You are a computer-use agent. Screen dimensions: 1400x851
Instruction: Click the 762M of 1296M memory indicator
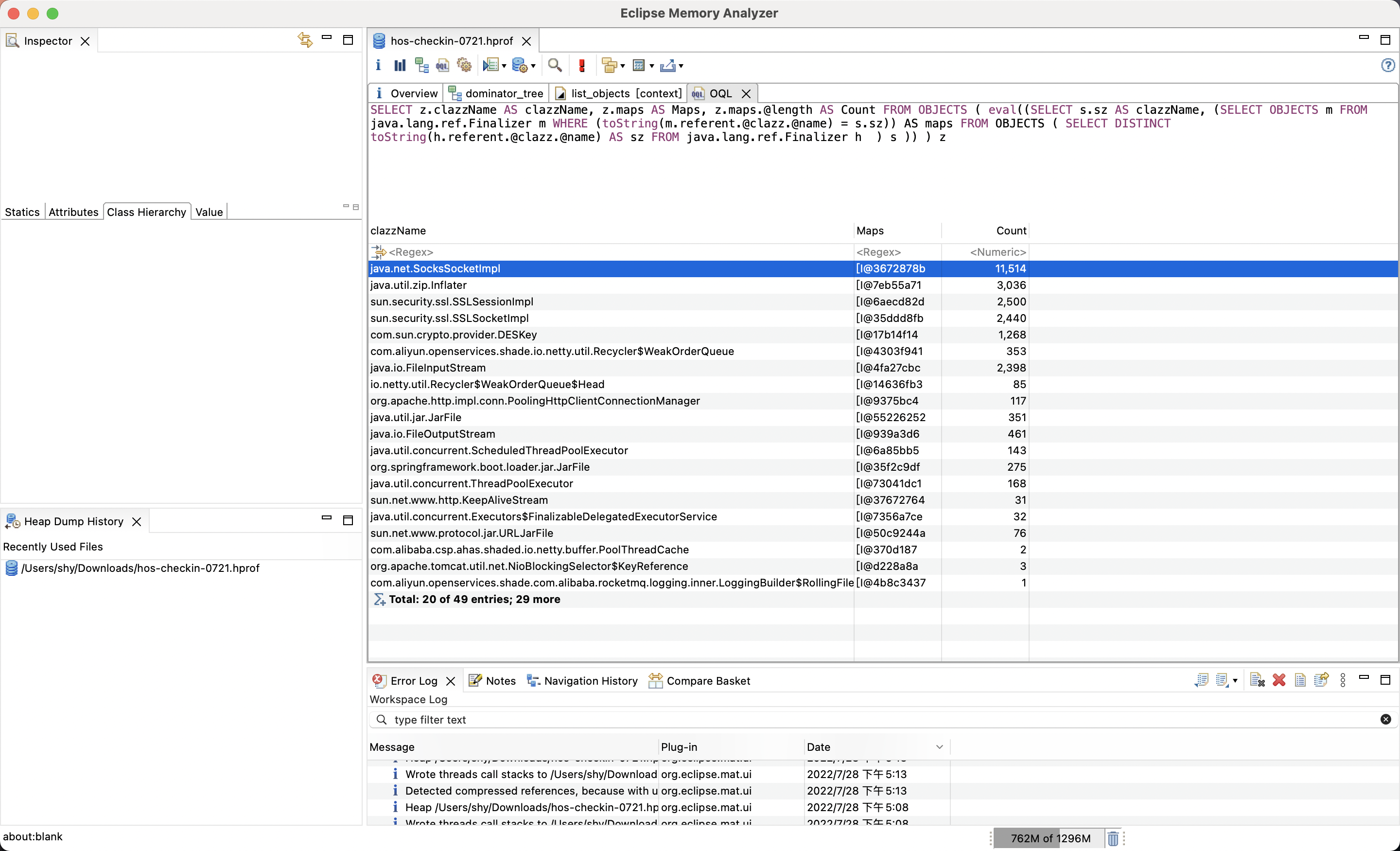click(1050, 837)
